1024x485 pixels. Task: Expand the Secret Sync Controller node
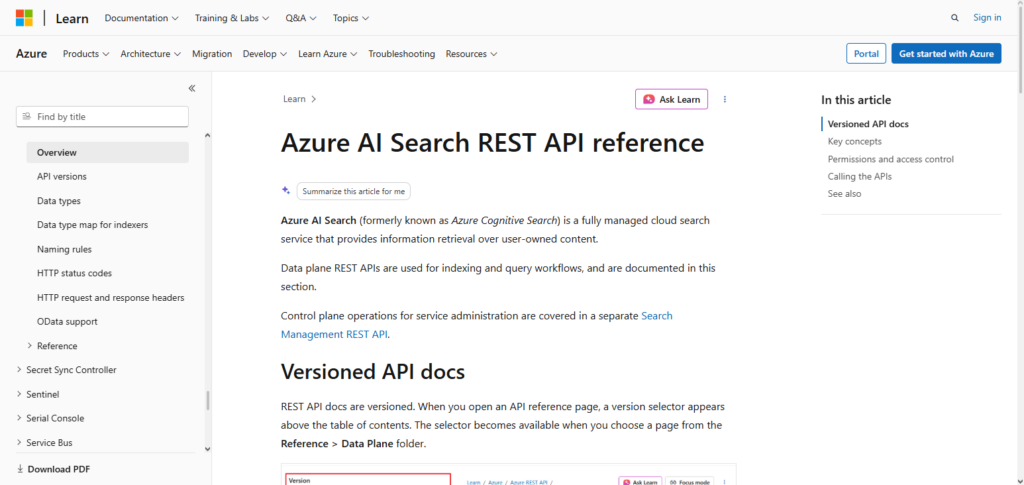(19, 369)
